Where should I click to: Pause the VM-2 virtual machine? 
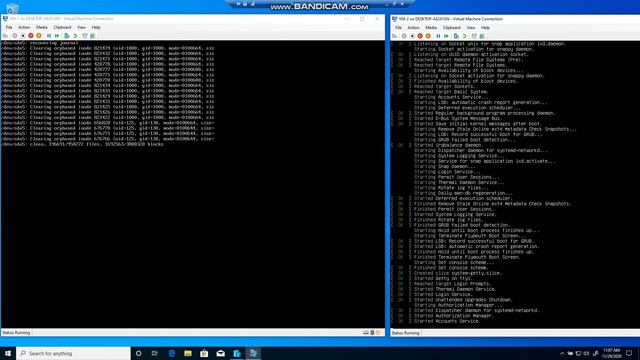pyautogui.click(x=438, y=36)
